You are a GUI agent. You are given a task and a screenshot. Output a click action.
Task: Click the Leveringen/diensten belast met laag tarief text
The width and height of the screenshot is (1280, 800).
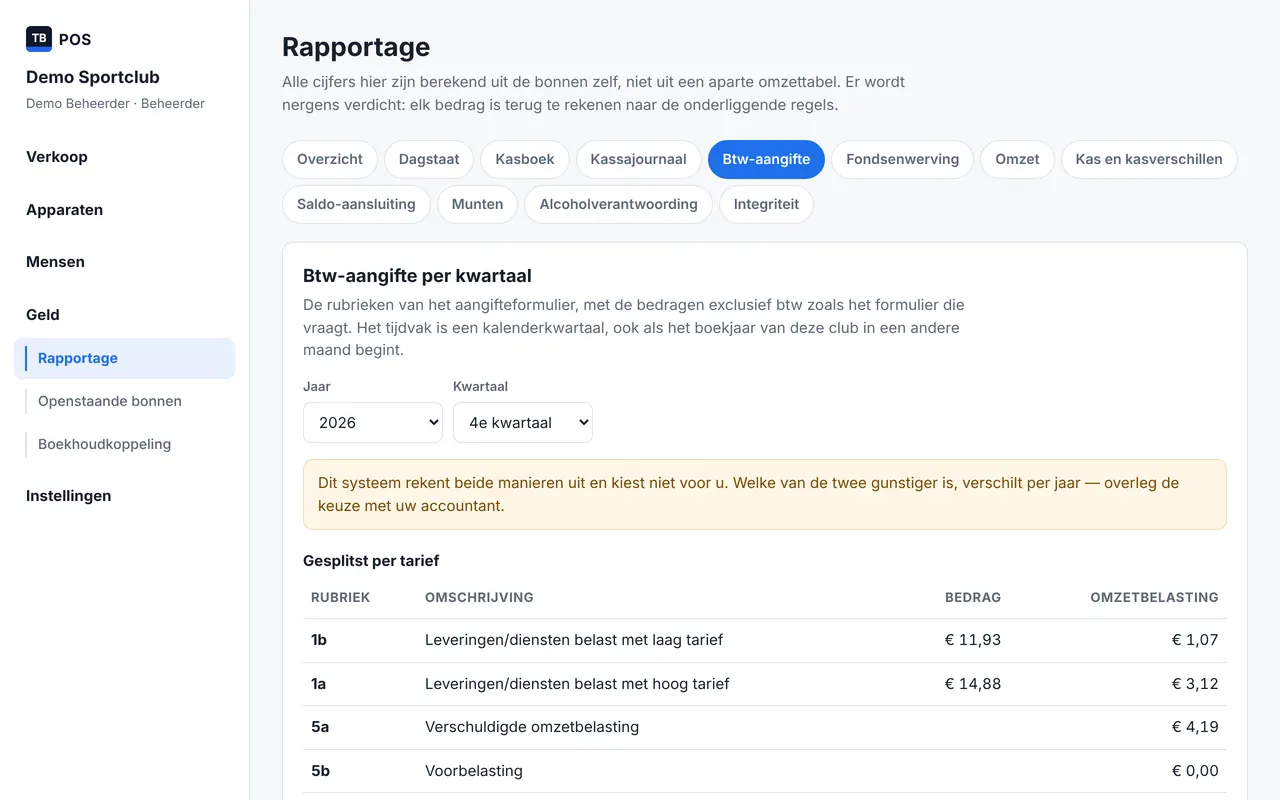click(x=574, y=640)
